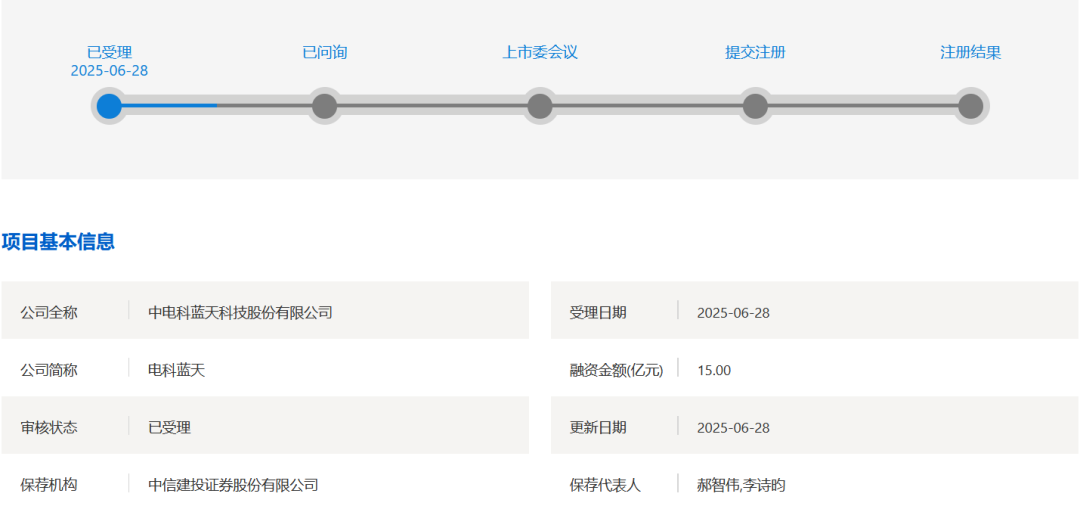Click the 更新日期 value 2025-06-28
Viewport: 1080px width, 506px height.
coord(734,428)
